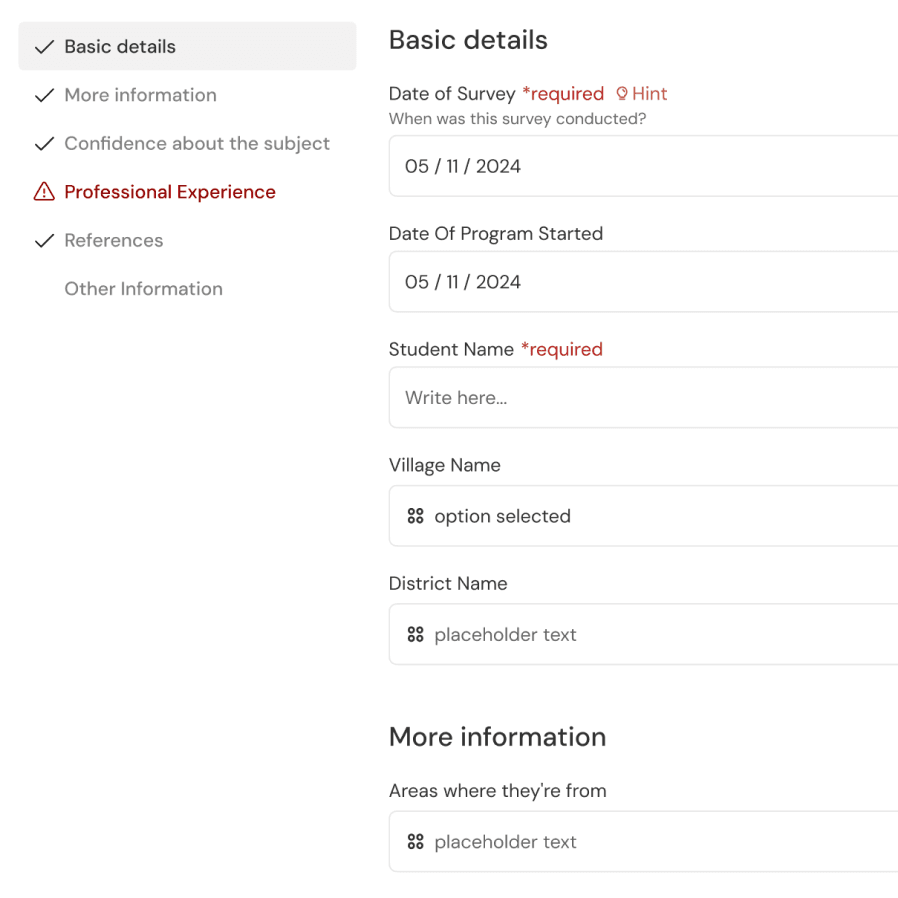Click the Village Name label

coord(444,465)
